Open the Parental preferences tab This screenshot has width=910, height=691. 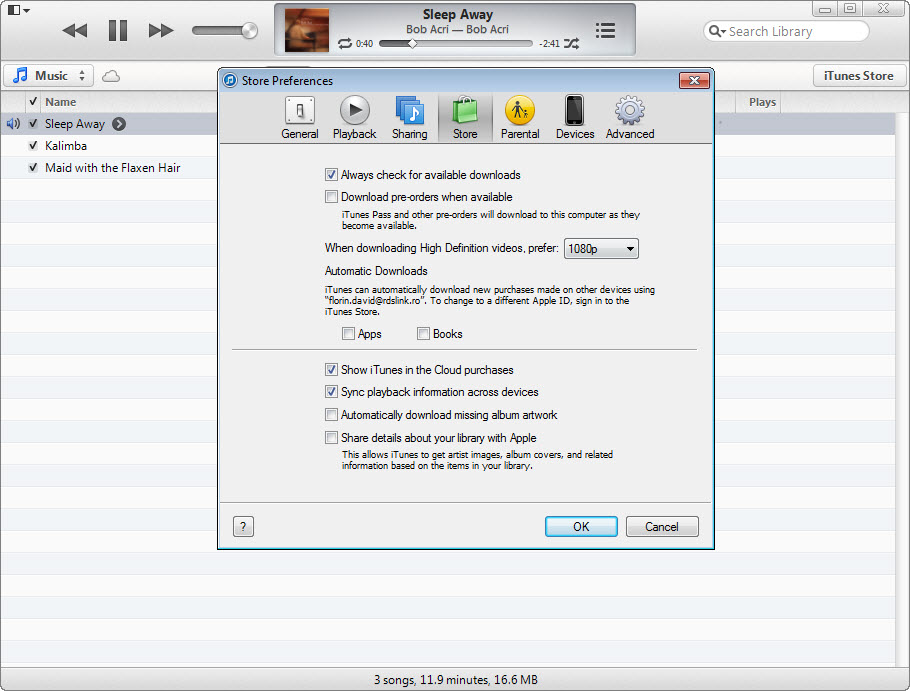[520, 118]
